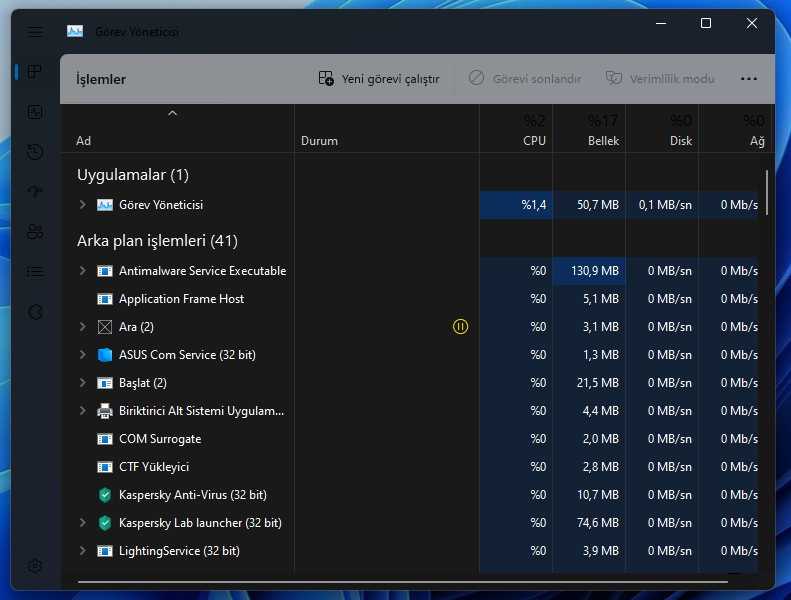Expand Biriktirici Alt Sistemi Uygulaması row
Image resolution: width=791 pixels, height=600 pixels.
click(82, 411)
